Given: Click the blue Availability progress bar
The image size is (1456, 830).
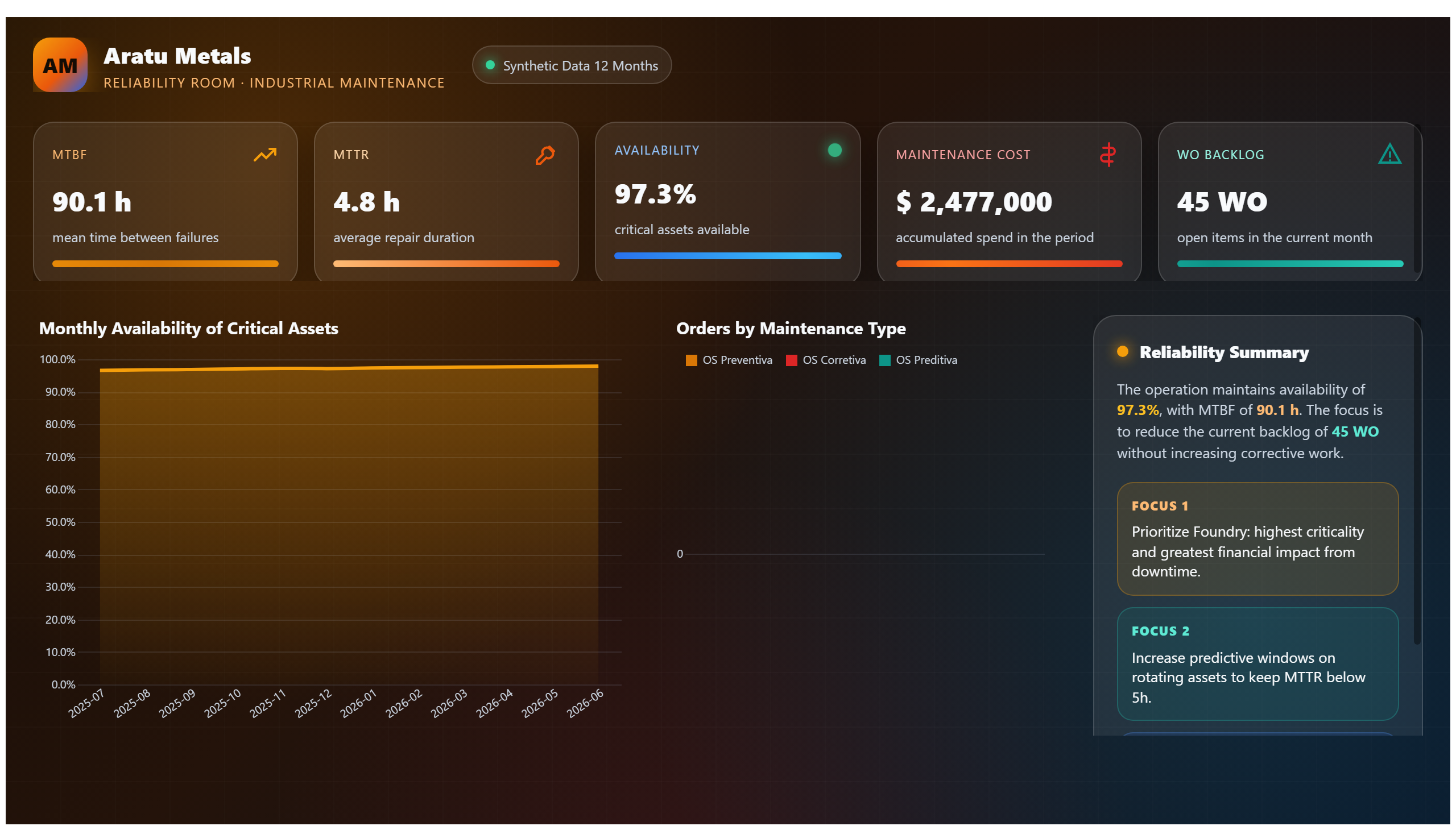Looking at the screenshot, I should pos(727,256).
